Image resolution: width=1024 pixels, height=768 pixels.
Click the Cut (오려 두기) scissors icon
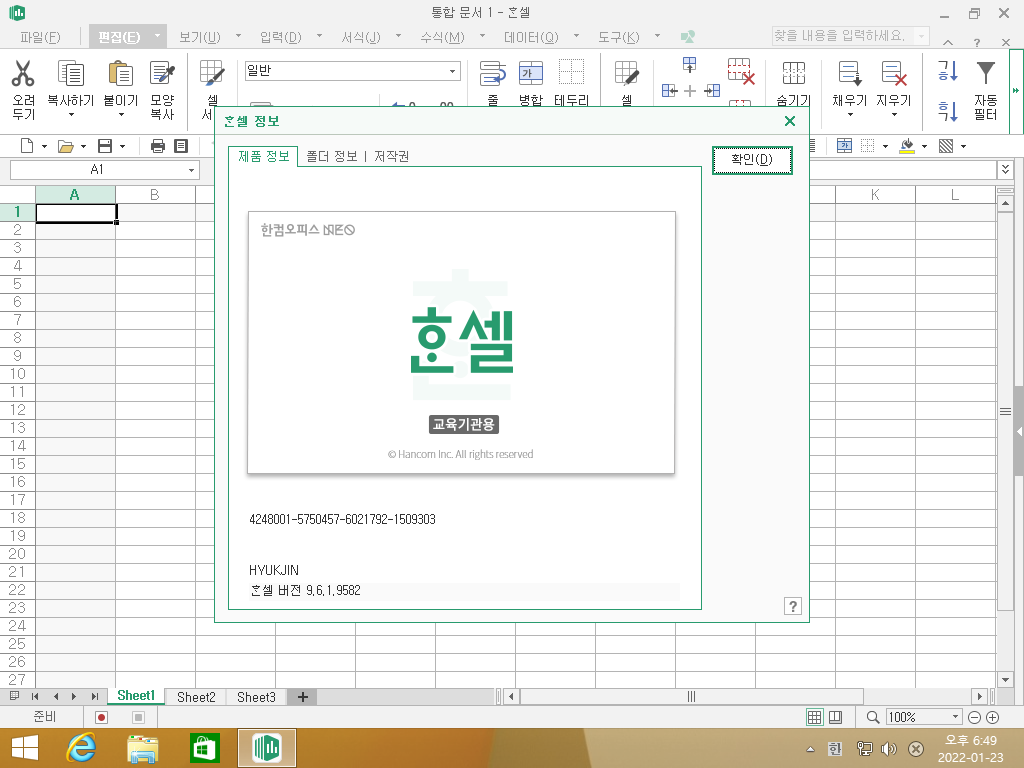23,73
